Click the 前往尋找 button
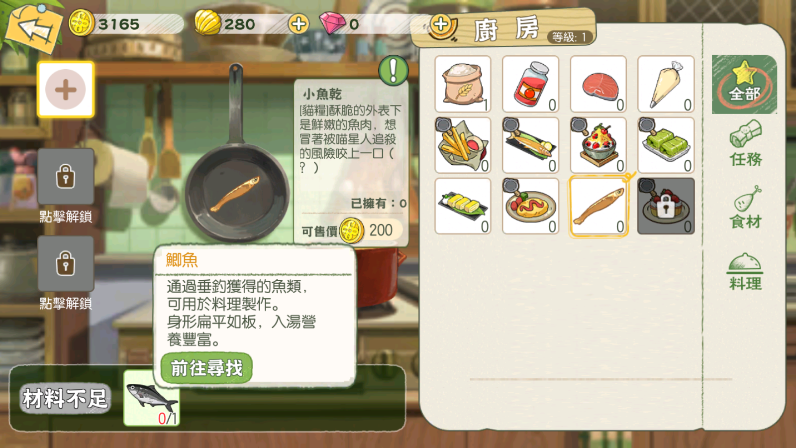 207,368
